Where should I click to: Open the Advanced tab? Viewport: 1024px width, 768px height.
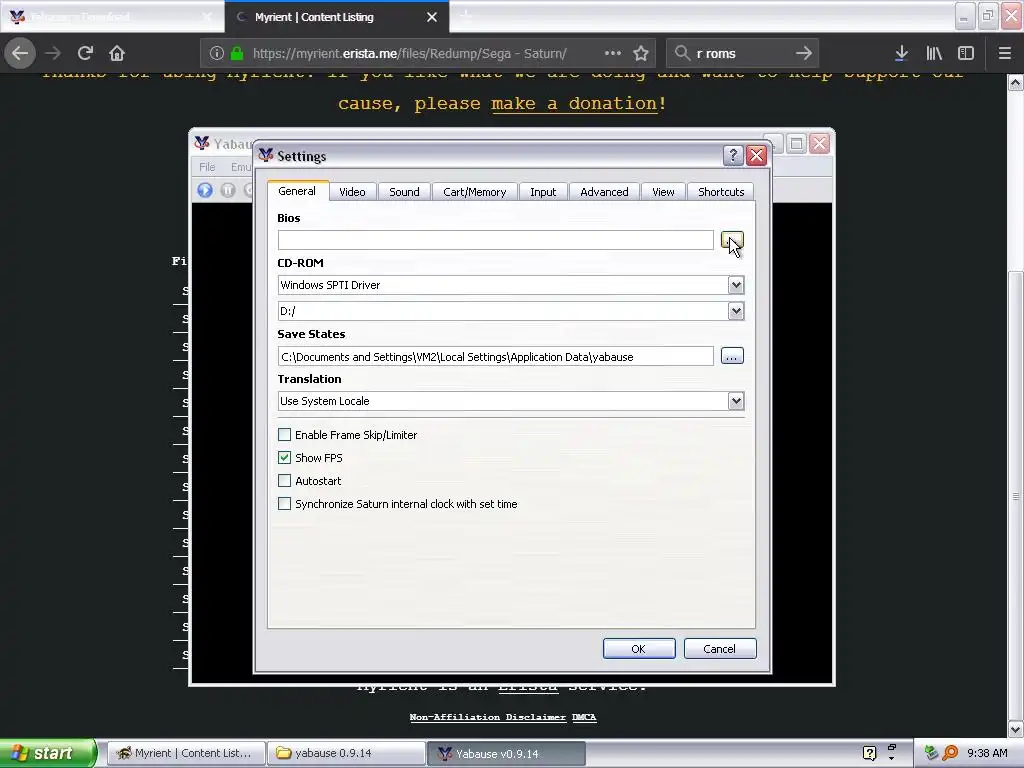point(604,192)
